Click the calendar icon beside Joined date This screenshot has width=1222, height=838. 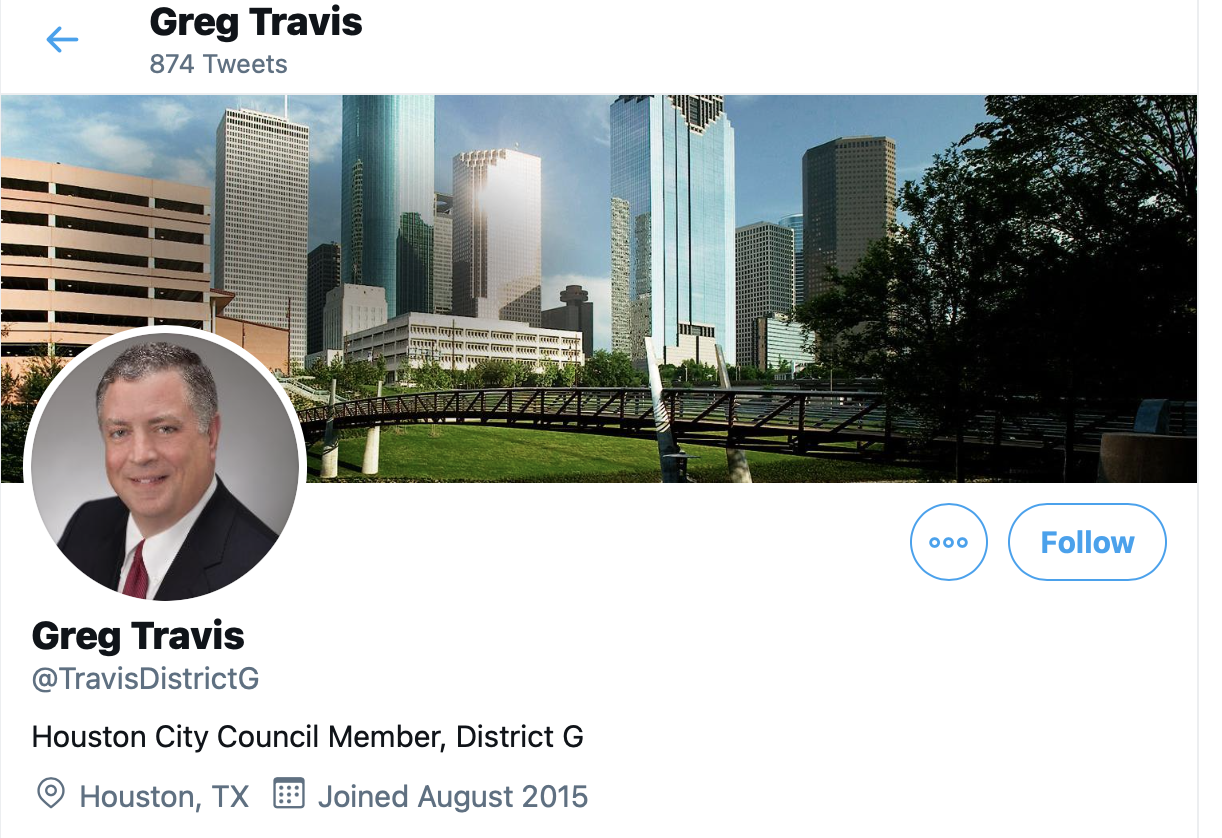288,794
